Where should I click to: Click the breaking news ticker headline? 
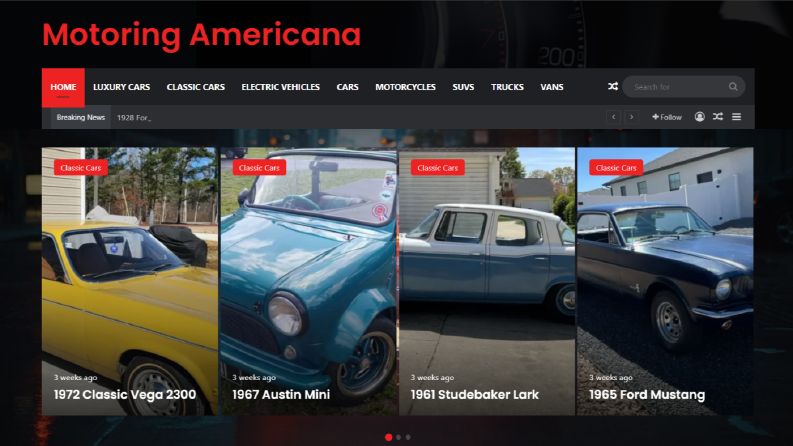[134, 117]
